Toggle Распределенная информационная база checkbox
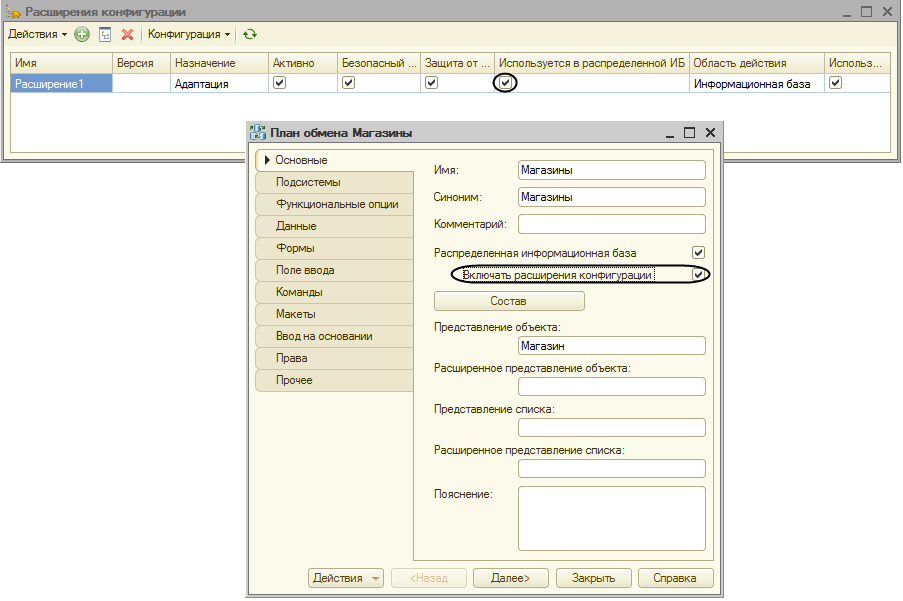This screenshot has height=601, width=903. pos(698,253)
